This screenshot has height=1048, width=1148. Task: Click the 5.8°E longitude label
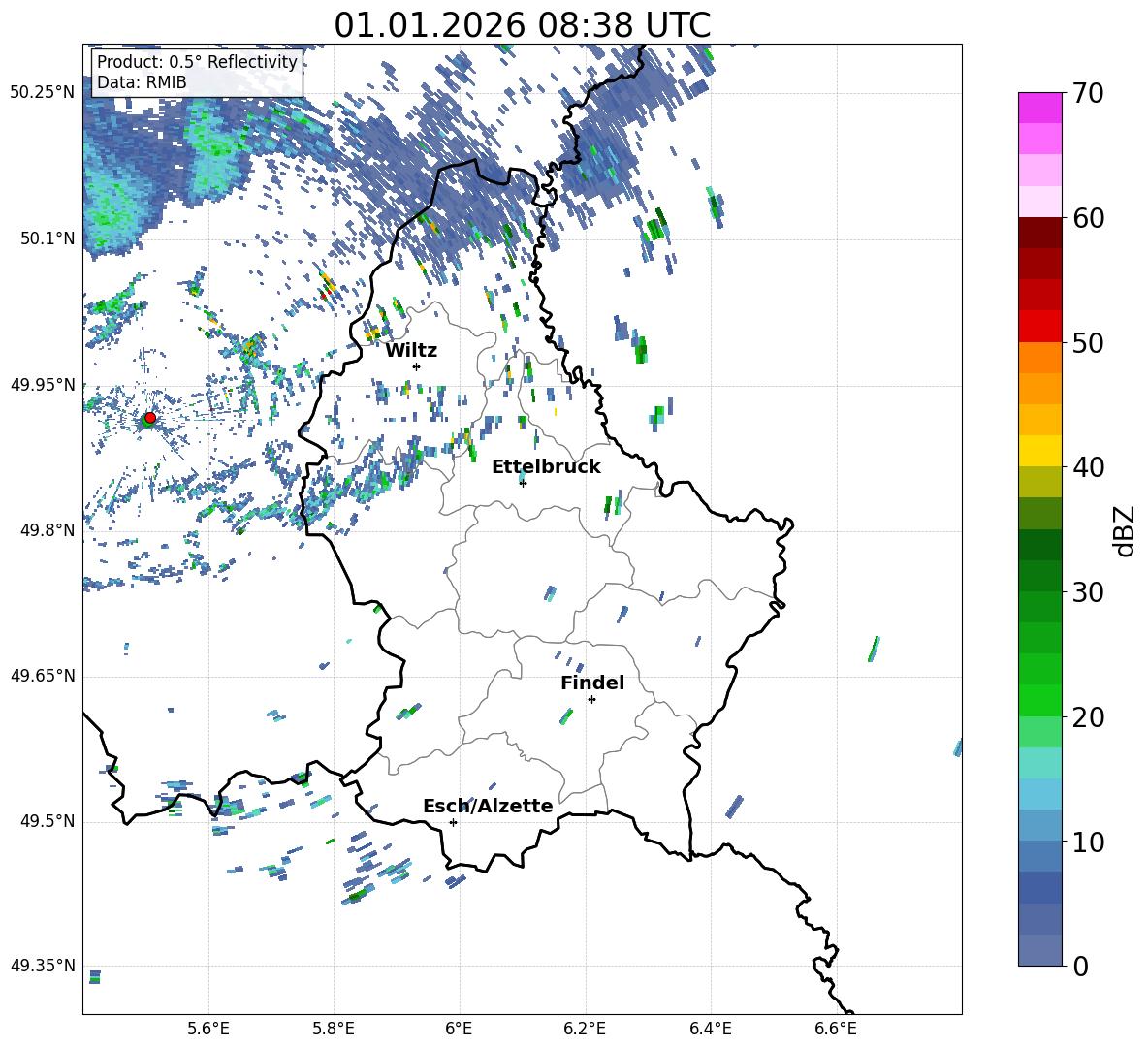[x=334, y=1029]
